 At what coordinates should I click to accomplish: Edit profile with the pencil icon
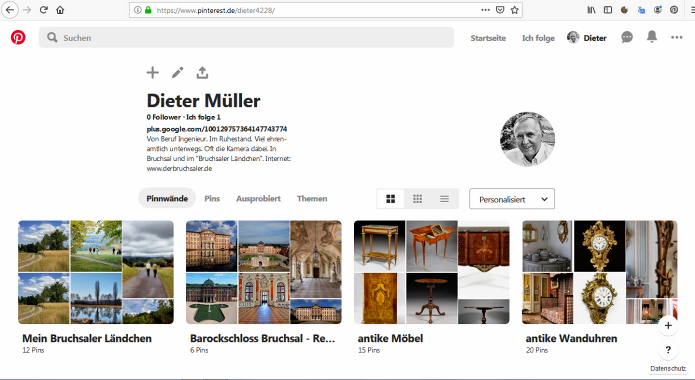pos(178,72)
